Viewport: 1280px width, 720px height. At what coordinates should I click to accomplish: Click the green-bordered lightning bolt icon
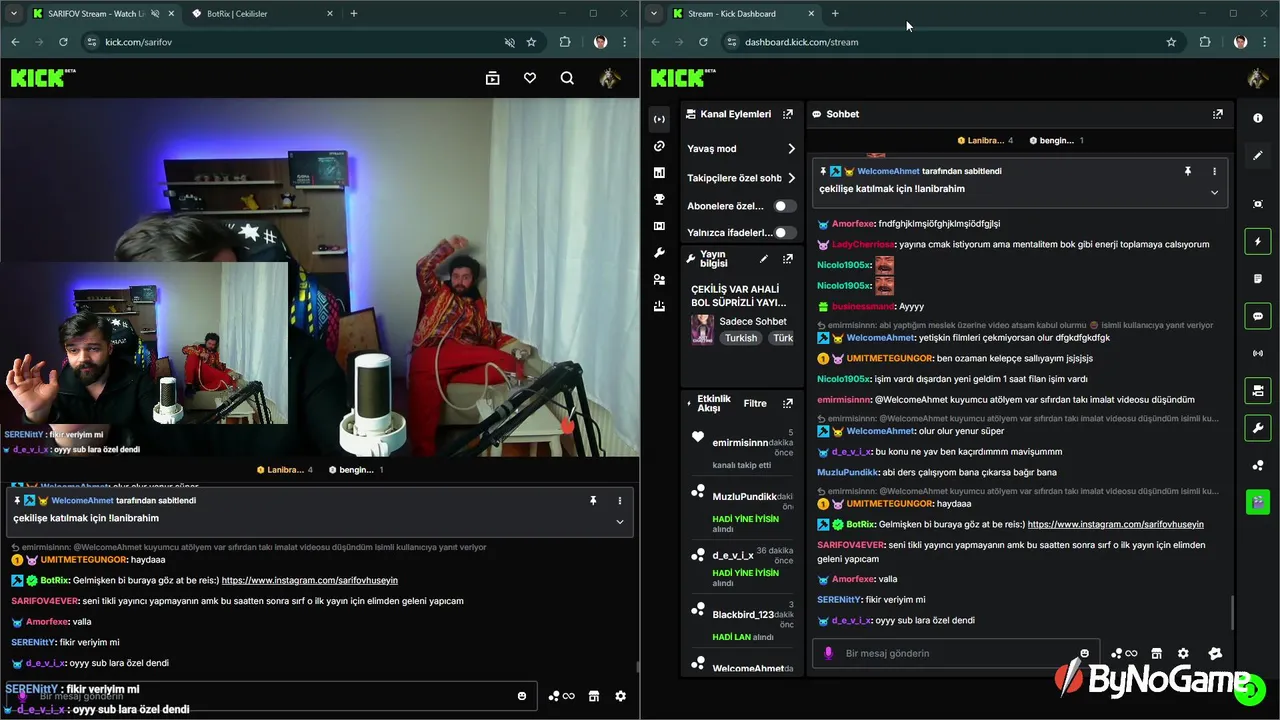tap(1258, 241)
